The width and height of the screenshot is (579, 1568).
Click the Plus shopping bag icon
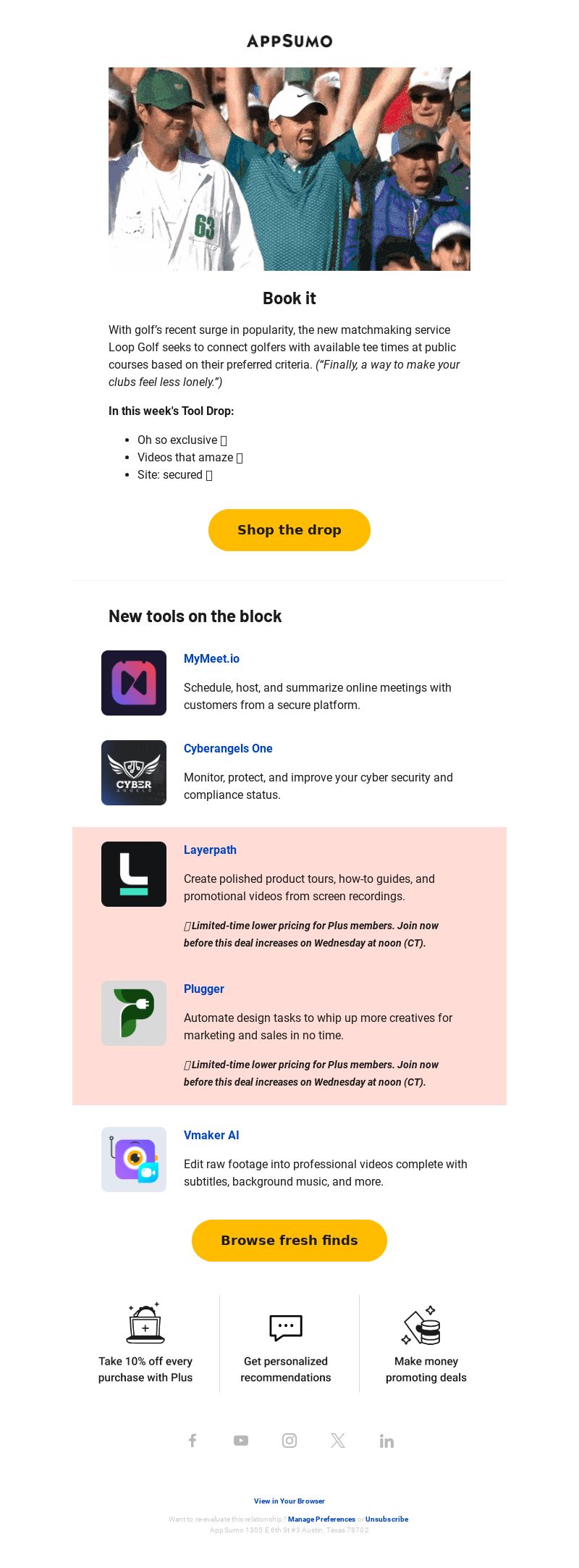(x=145, y=1323)
